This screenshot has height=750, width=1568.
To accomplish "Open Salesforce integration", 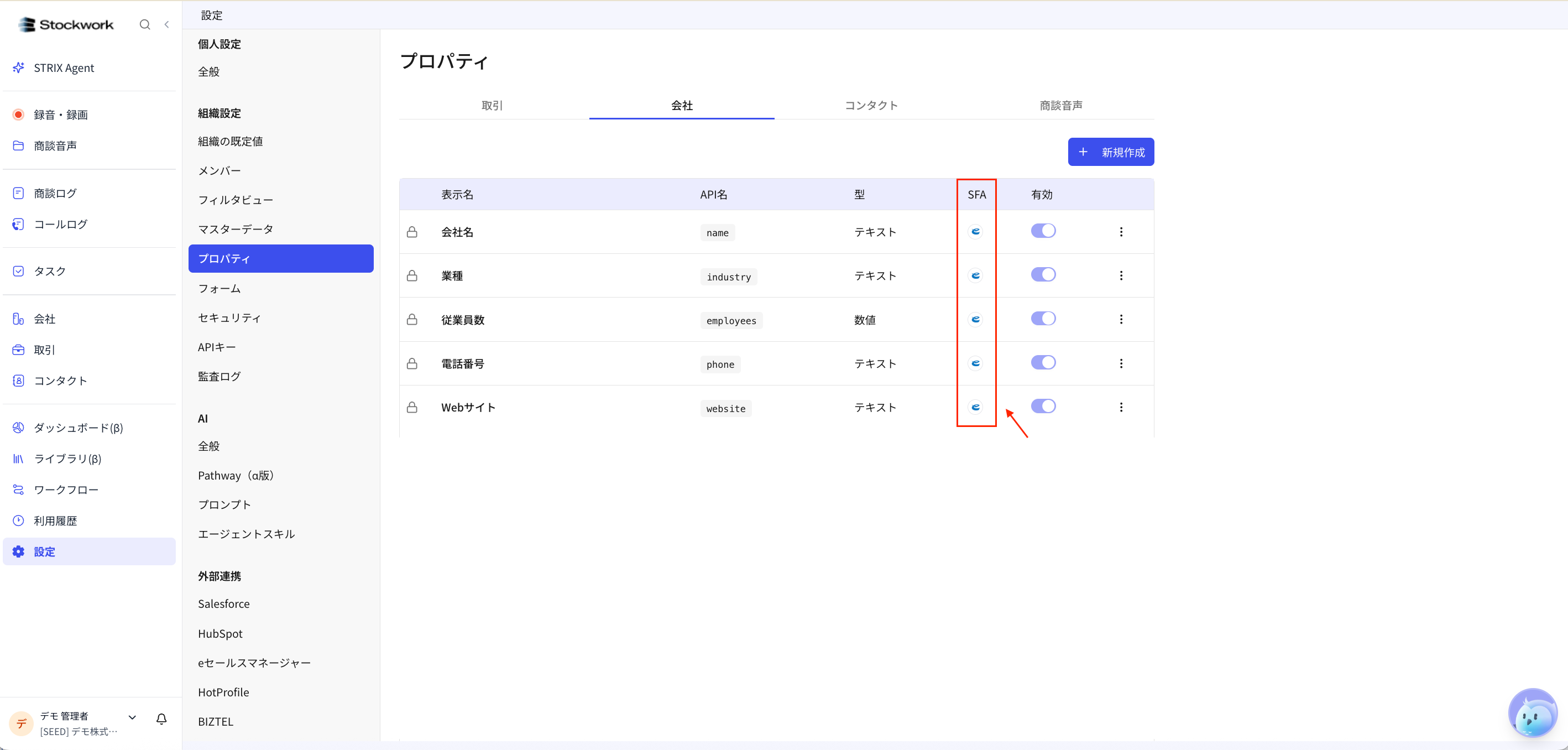I will coord(281,604).
